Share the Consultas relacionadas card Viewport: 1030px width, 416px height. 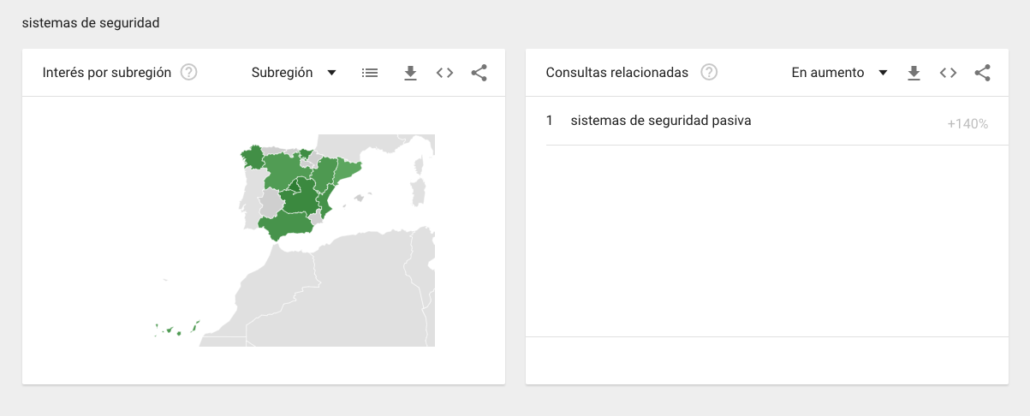pyautogui.click(x=982, y=73)
